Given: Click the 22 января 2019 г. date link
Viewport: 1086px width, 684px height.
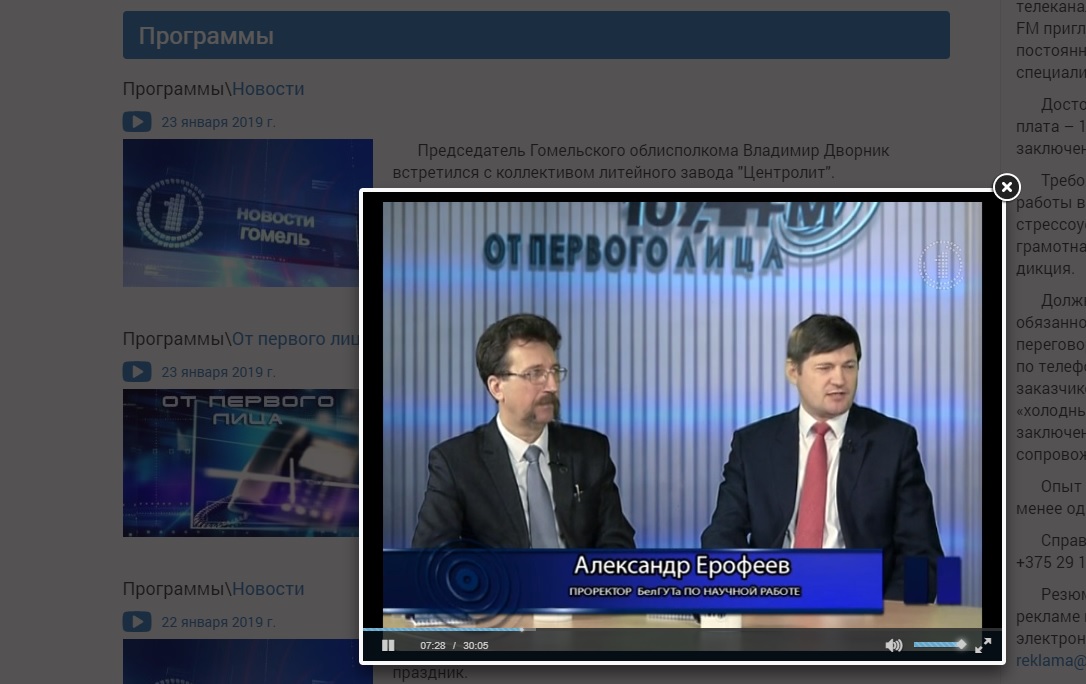Looking at the screenshot, I should click(218, 622).
